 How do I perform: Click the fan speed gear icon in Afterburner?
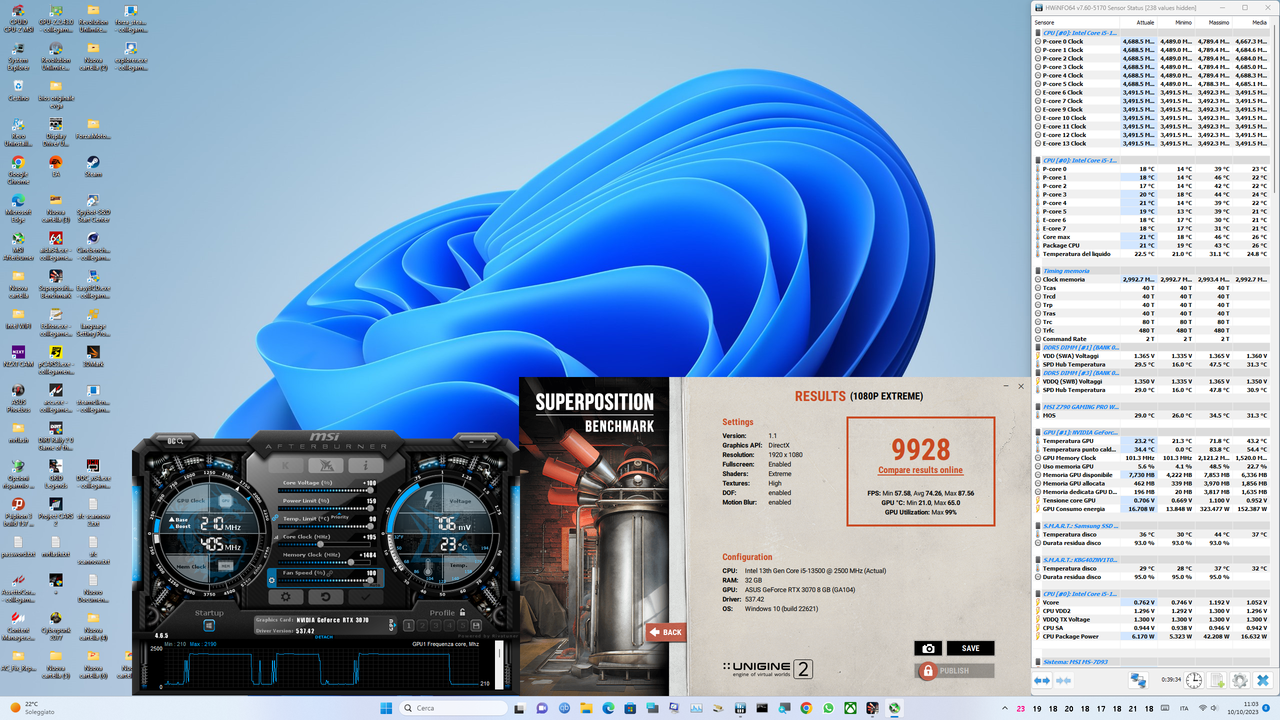coord(272,580)
